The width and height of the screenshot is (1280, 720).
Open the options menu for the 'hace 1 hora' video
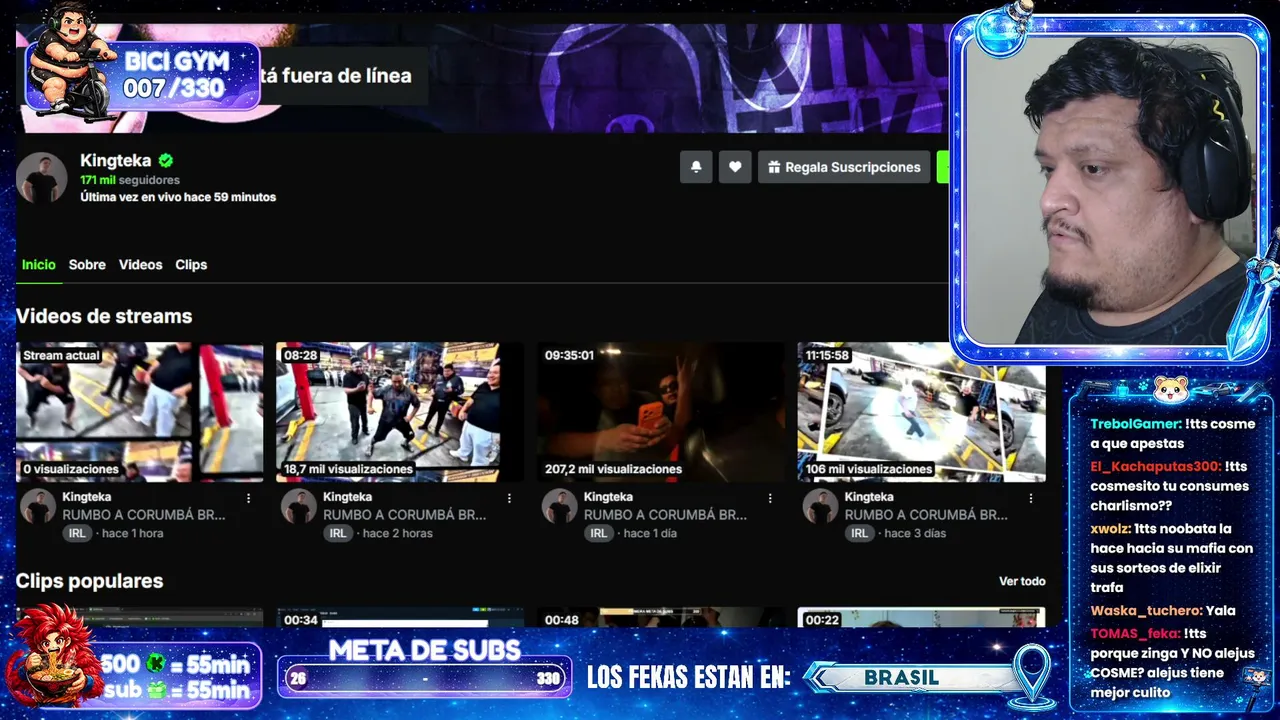[x=249, y=498]
